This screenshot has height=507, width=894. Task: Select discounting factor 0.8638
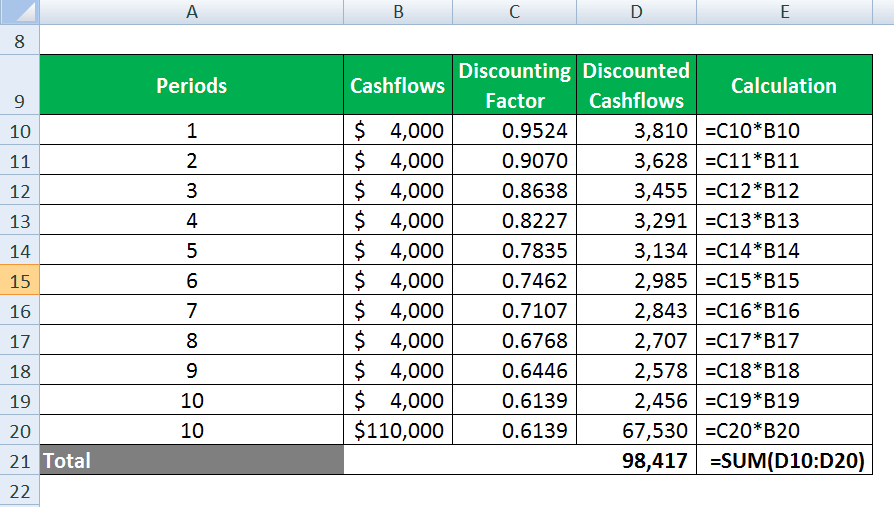514,190
